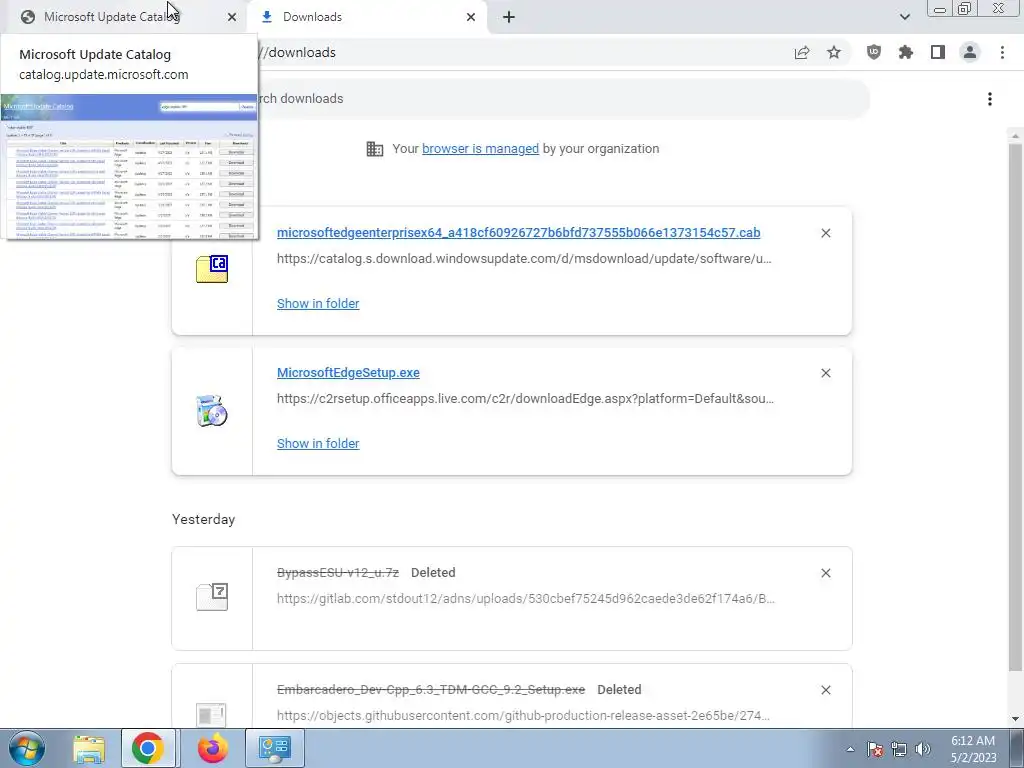Click the page vertical scrollbar thumb
1024x768 pixels.
1015,407
